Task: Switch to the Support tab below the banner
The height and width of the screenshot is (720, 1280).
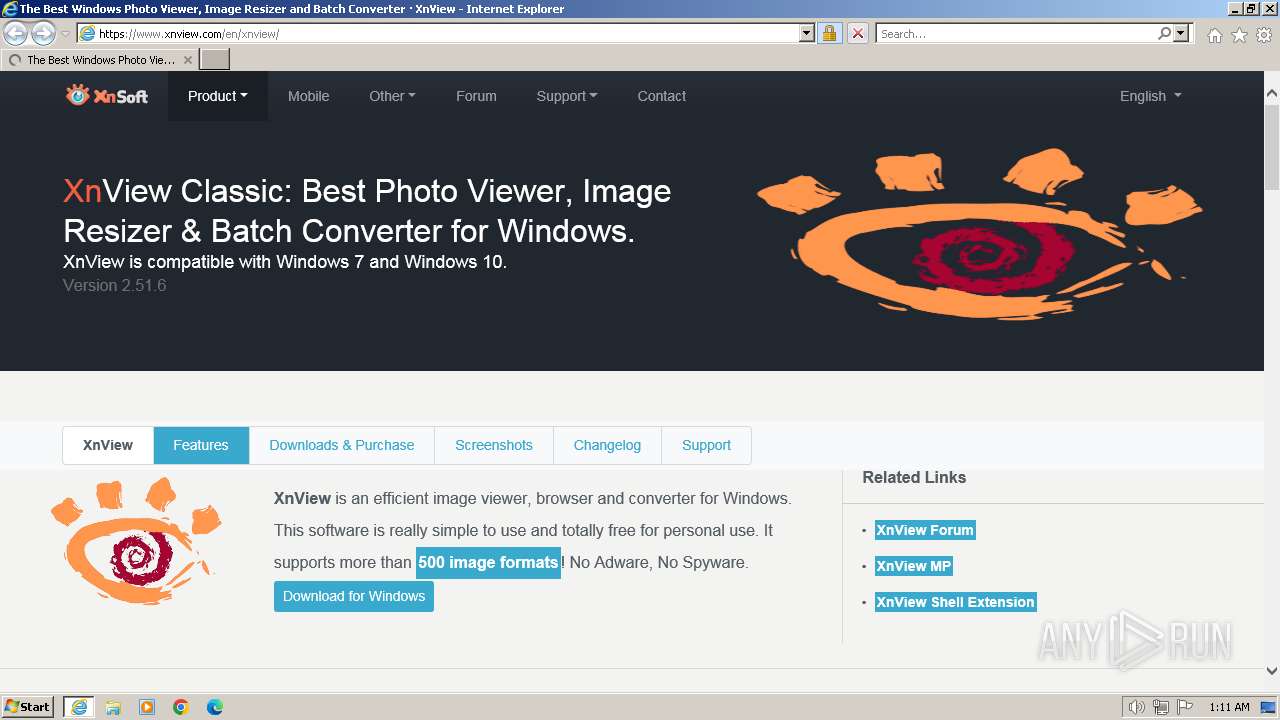Action: coord(706,445)
